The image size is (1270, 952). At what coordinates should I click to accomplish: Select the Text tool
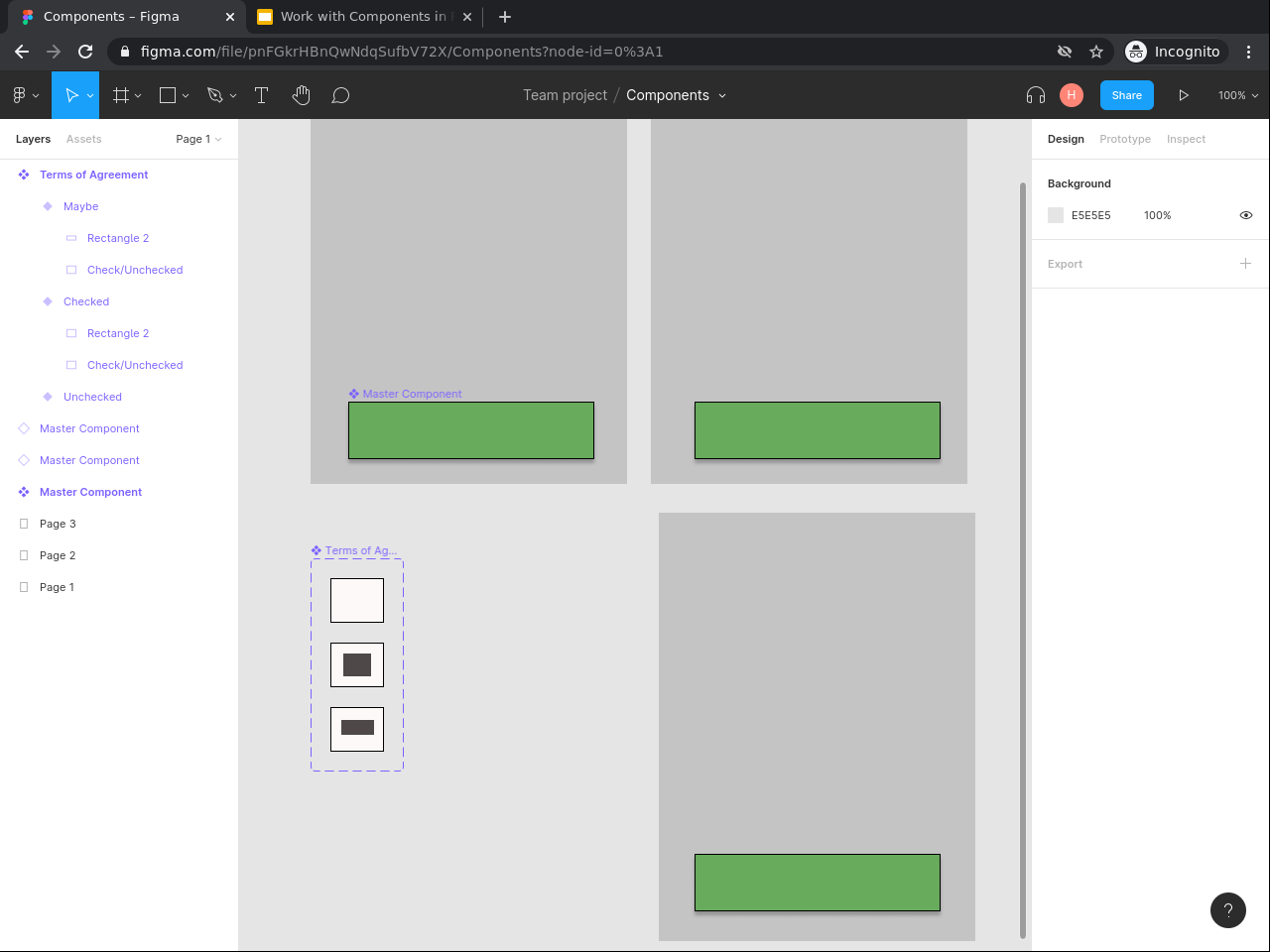coord(262,95)
